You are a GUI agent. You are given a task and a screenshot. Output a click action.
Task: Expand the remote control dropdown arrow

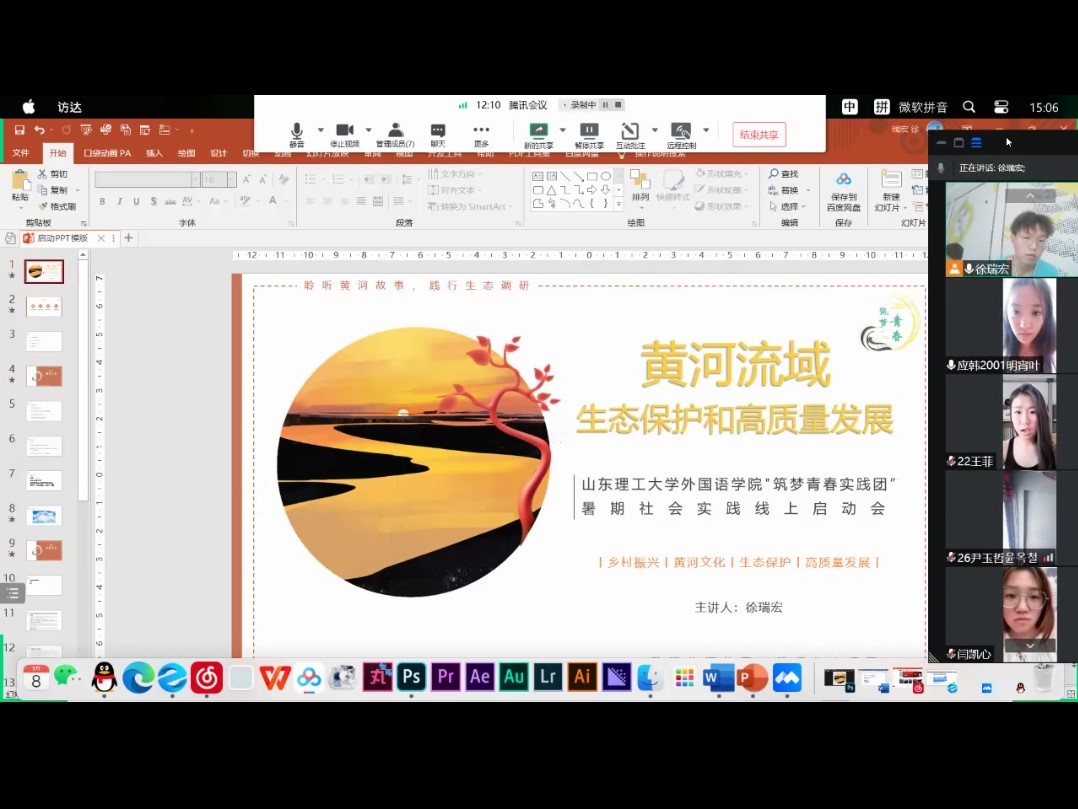(706, 130)
